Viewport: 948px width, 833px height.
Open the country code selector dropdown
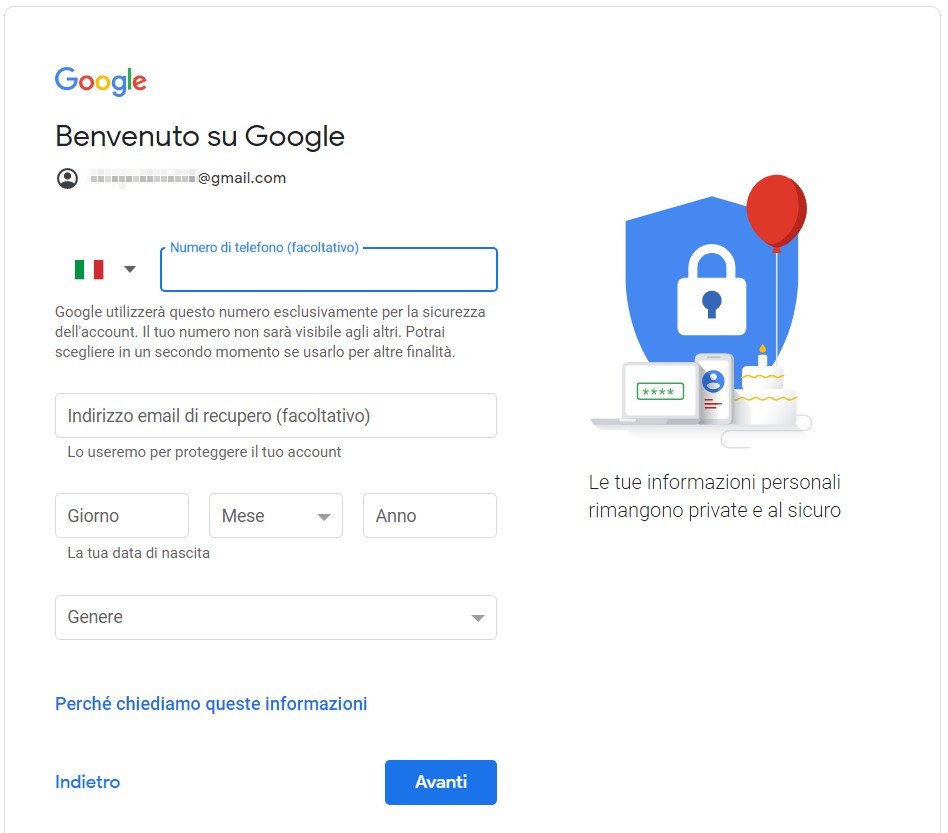point(128,269)
